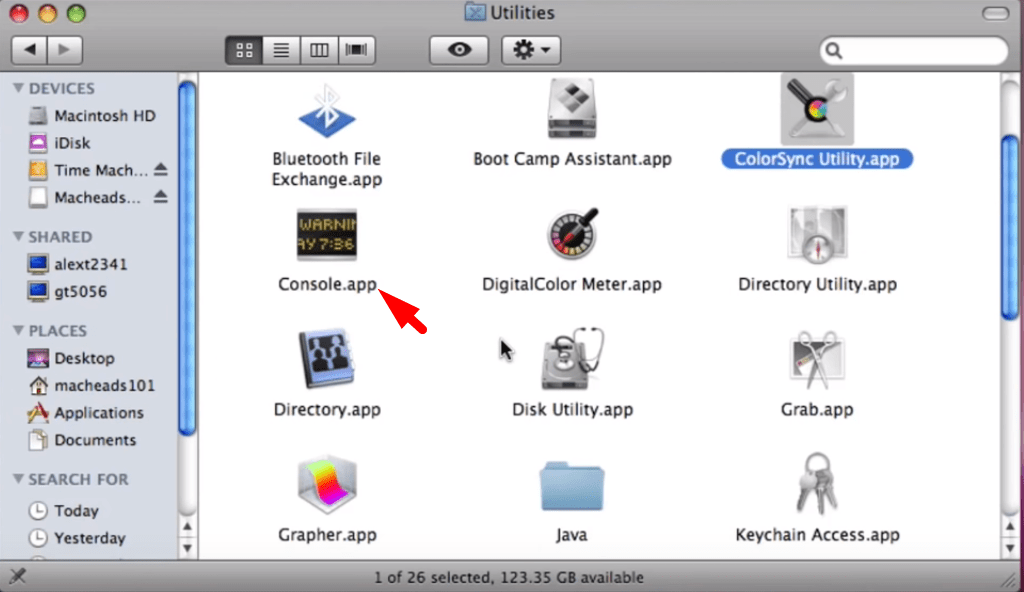1024x592 pixels.
Task: Click the Boot Camp Assistant.app file name
Action: coord(572,159)
